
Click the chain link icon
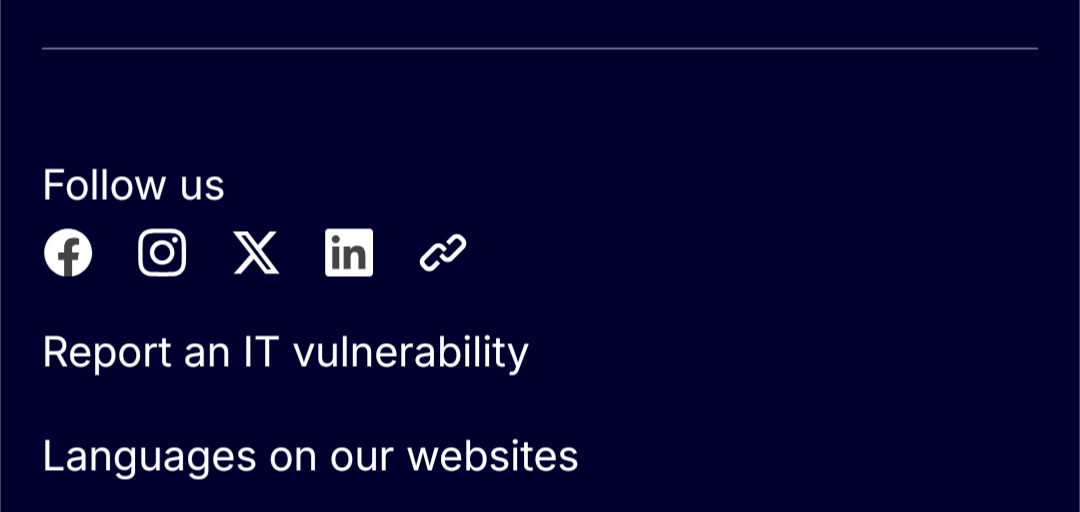443,253
